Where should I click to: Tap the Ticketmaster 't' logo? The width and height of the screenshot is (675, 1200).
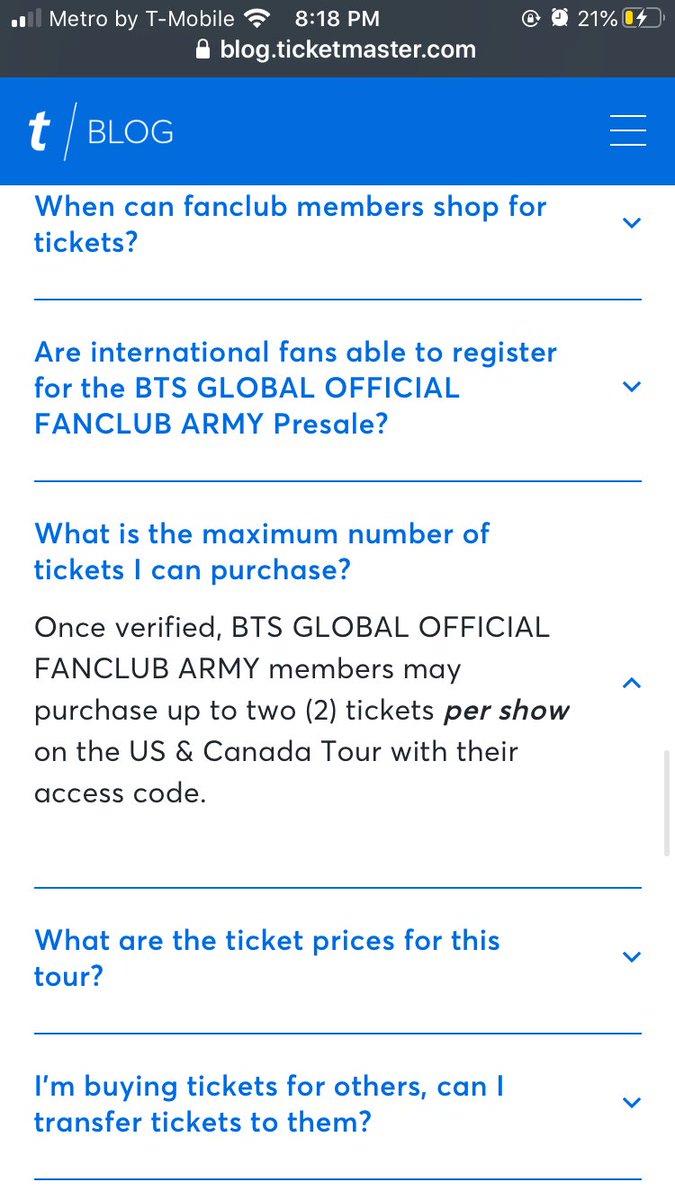click(x=38, y=133)
